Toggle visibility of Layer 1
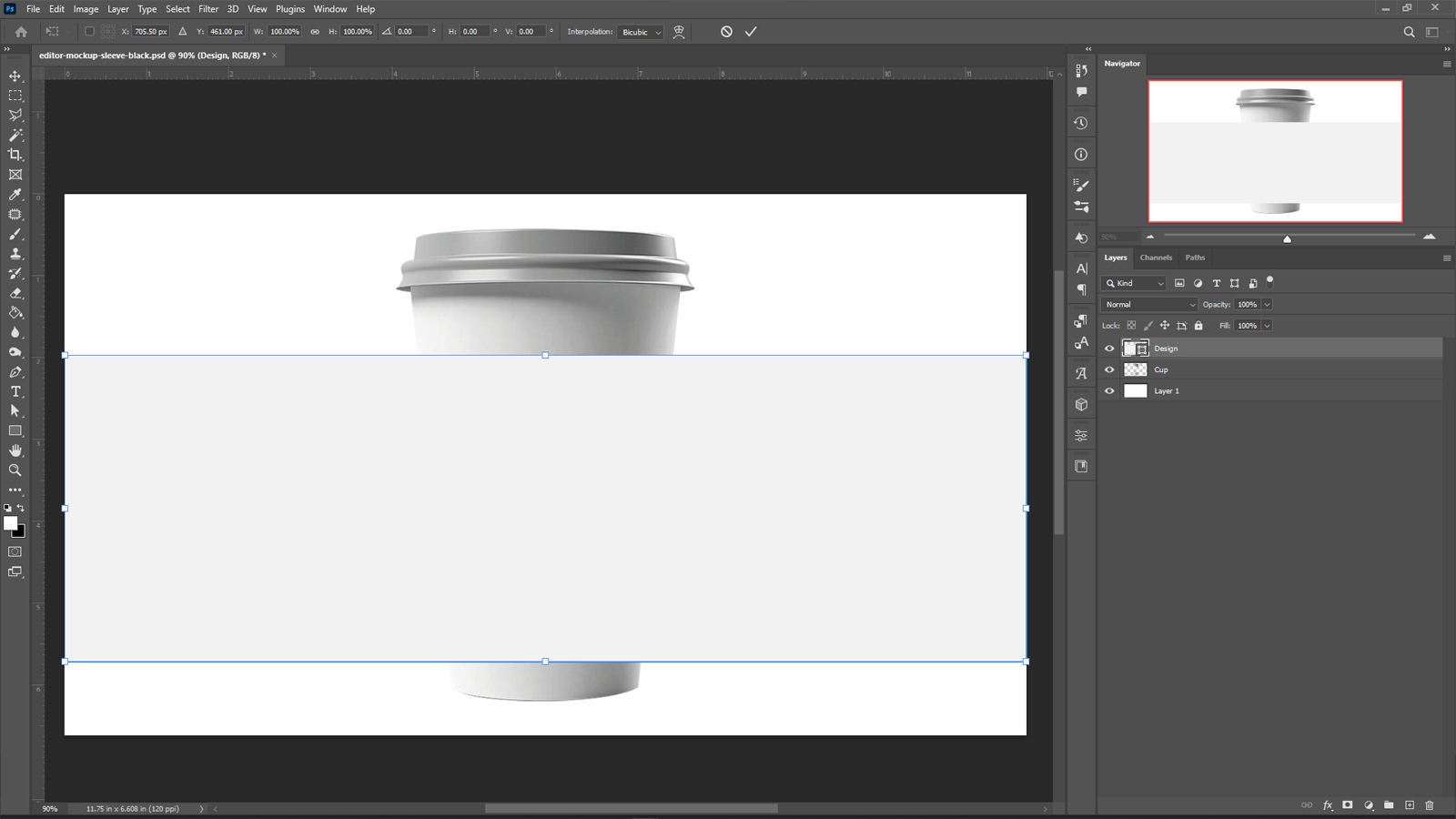1456x819 pixels. tap(1108, 390)
